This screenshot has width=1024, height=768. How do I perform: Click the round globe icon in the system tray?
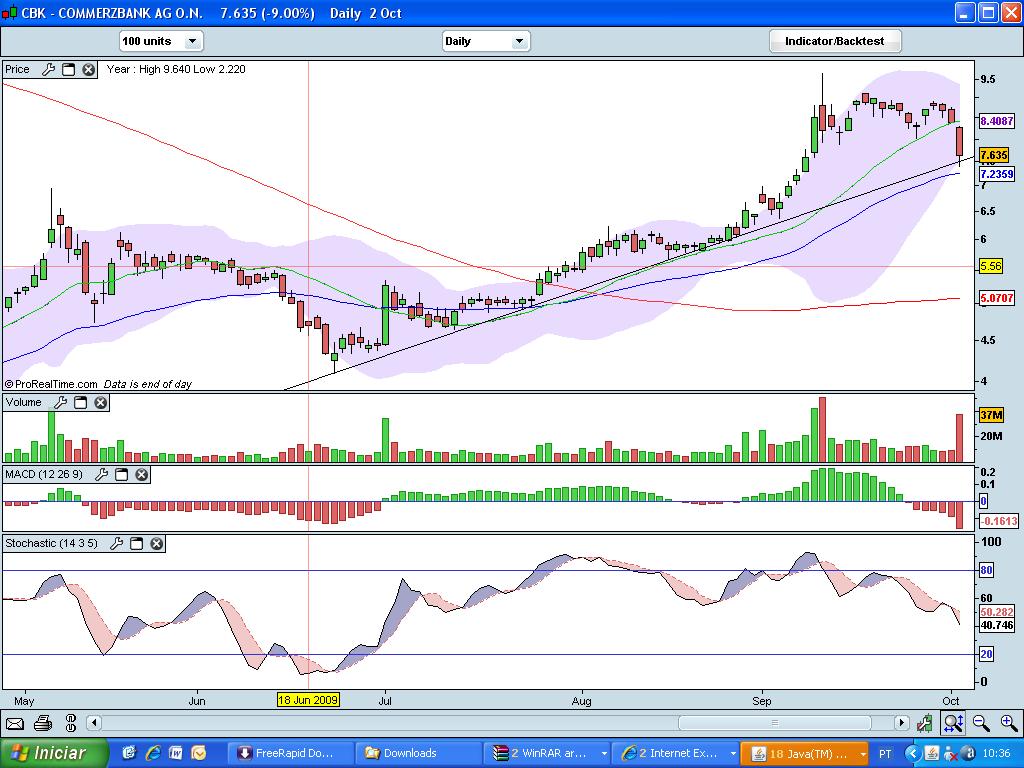click(969, 754)
